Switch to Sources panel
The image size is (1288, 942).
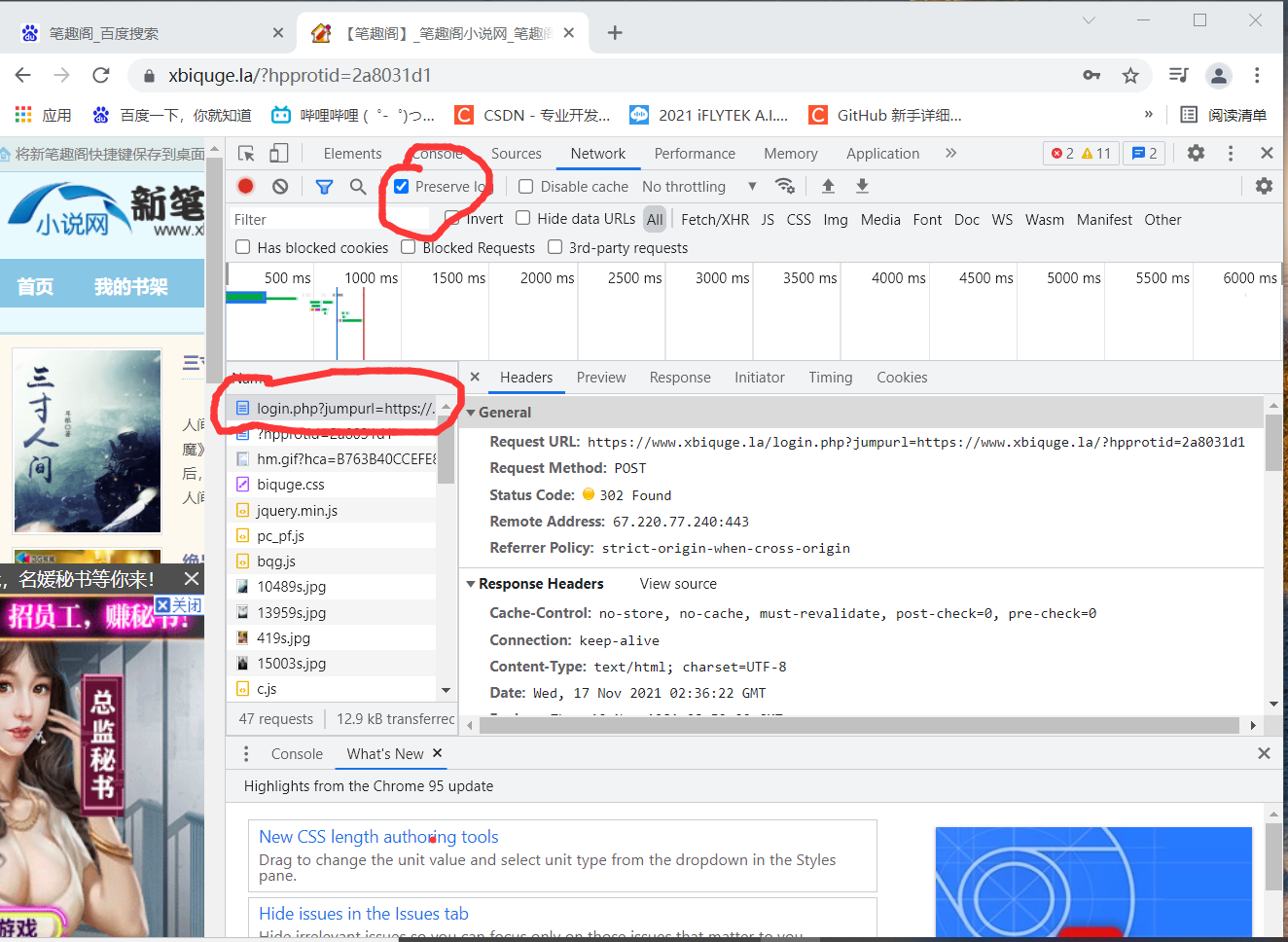pos(517,154)
